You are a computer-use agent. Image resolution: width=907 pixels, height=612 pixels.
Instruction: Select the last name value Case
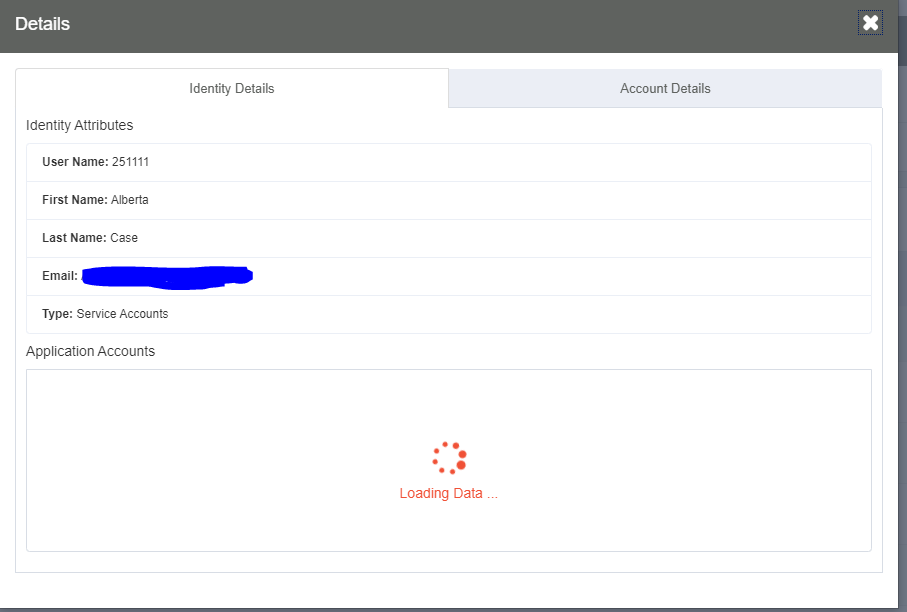coord(124,238)
